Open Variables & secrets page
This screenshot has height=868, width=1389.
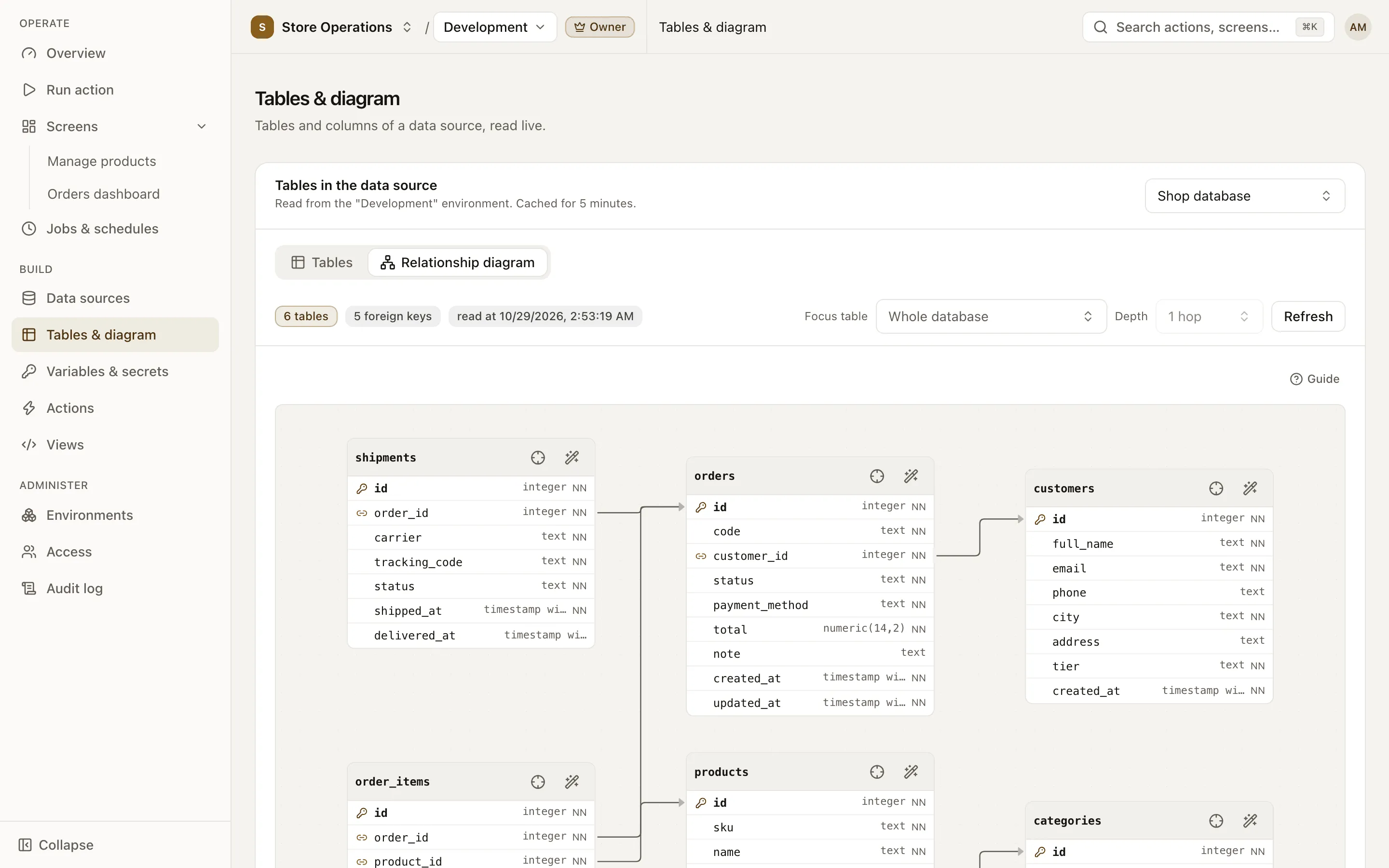[115, 371]
